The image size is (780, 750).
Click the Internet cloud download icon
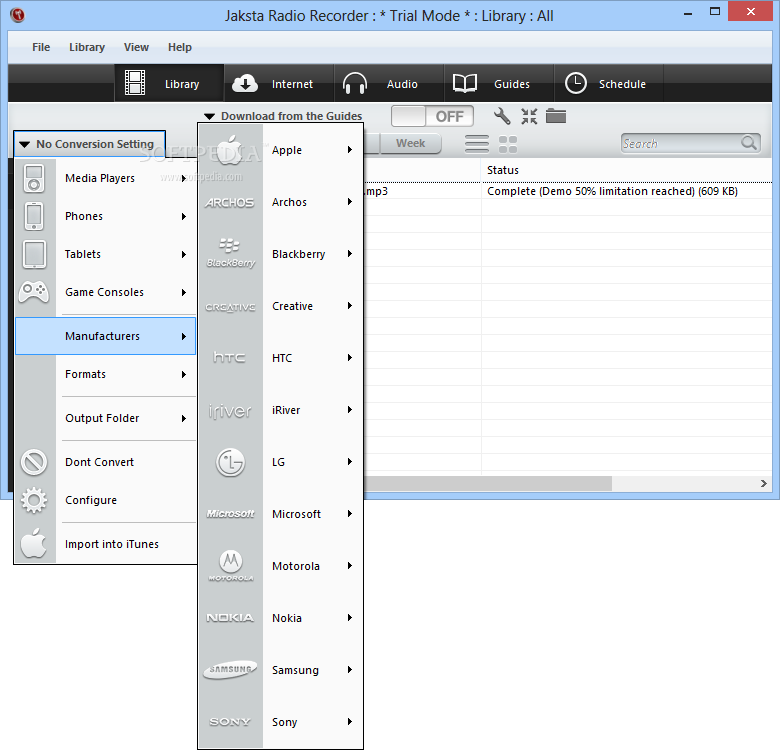point(245,84)
